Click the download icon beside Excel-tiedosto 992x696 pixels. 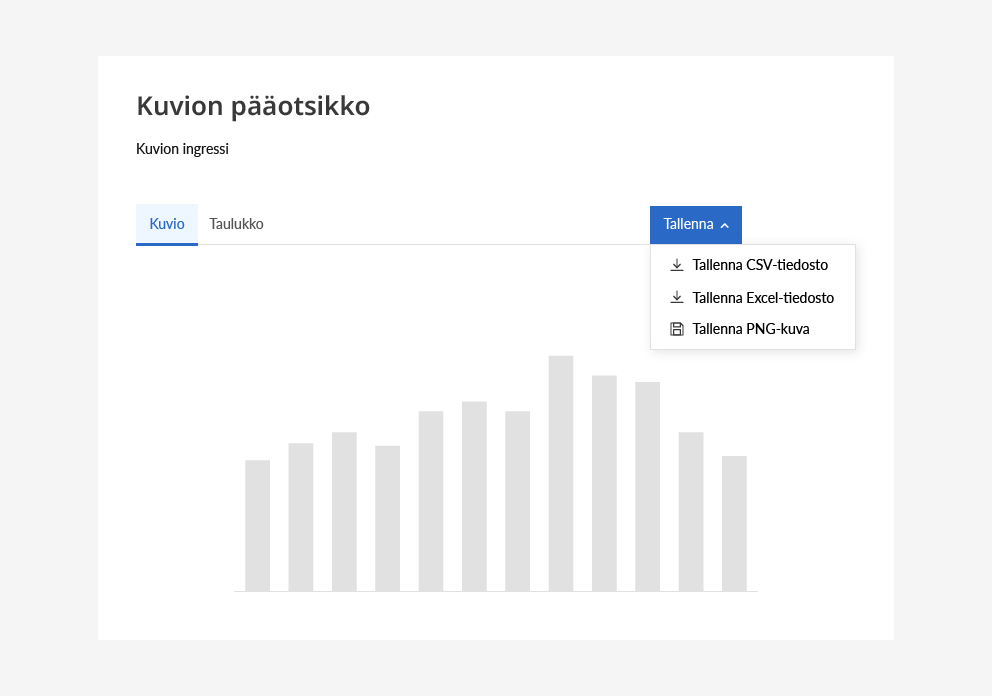click(677, 297)
